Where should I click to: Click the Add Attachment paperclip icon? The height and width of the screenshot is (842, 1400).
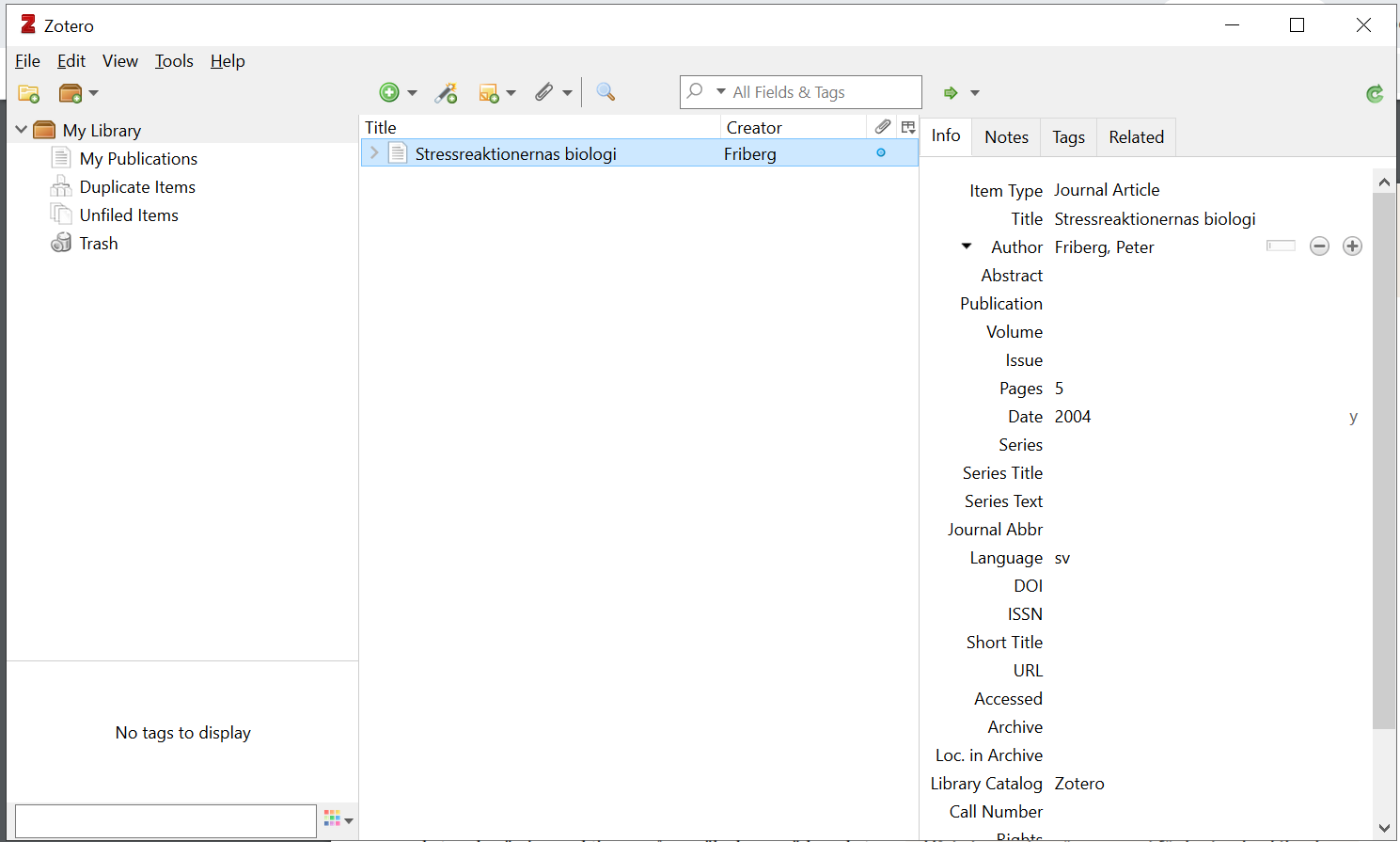point(544,92)
